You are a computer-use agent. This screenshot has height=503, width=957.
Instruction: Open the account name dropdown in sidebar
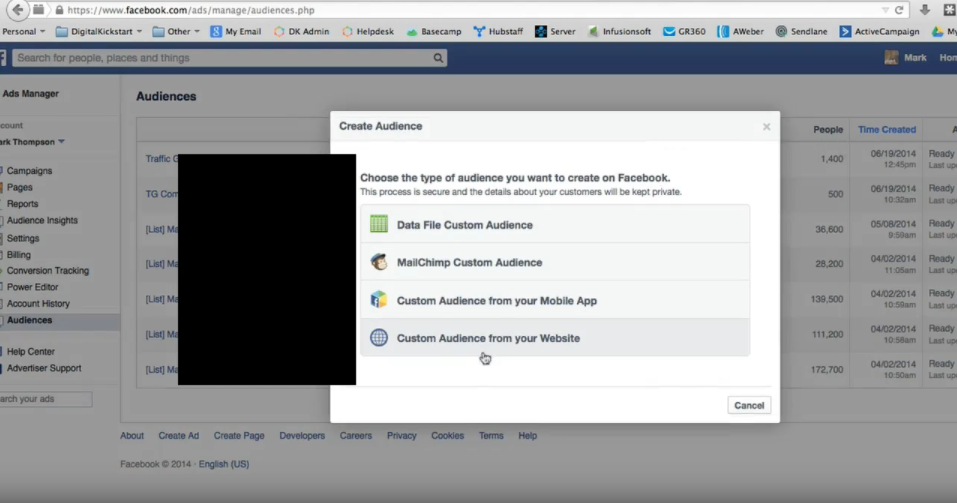tap(33, 142)
